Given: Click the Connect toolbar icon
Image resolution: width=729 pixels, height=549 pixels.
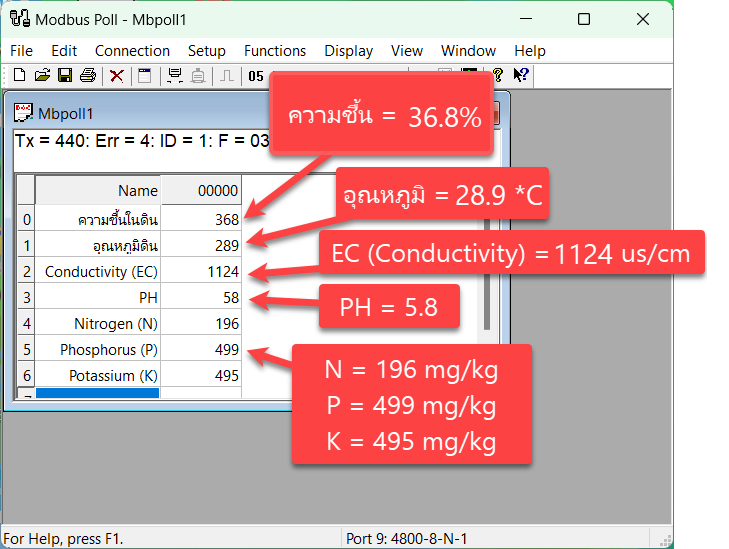Looking at the screenshot, I should (174, 75).
